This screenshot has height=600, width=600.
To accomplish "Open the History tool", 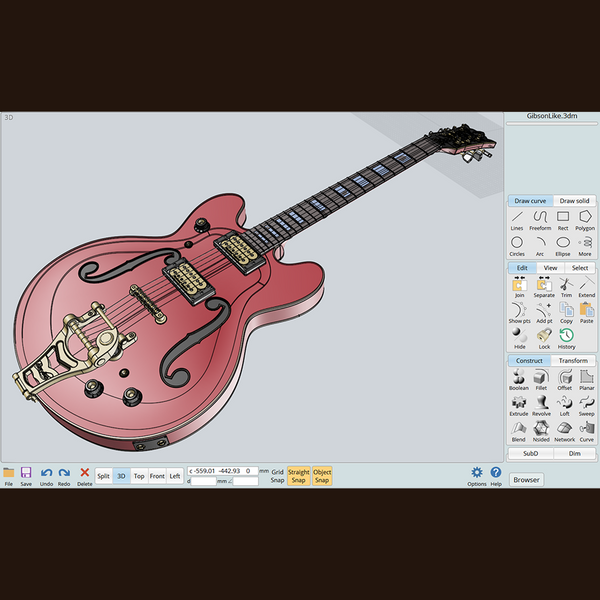I will (x=566, y=339).
